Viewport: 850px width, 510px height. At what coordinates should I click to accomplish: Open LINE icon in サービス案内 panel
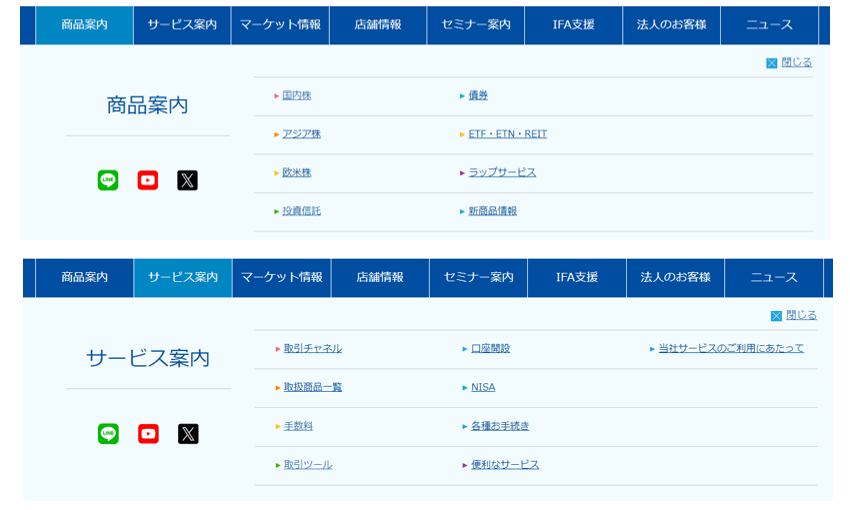point(108,434)
